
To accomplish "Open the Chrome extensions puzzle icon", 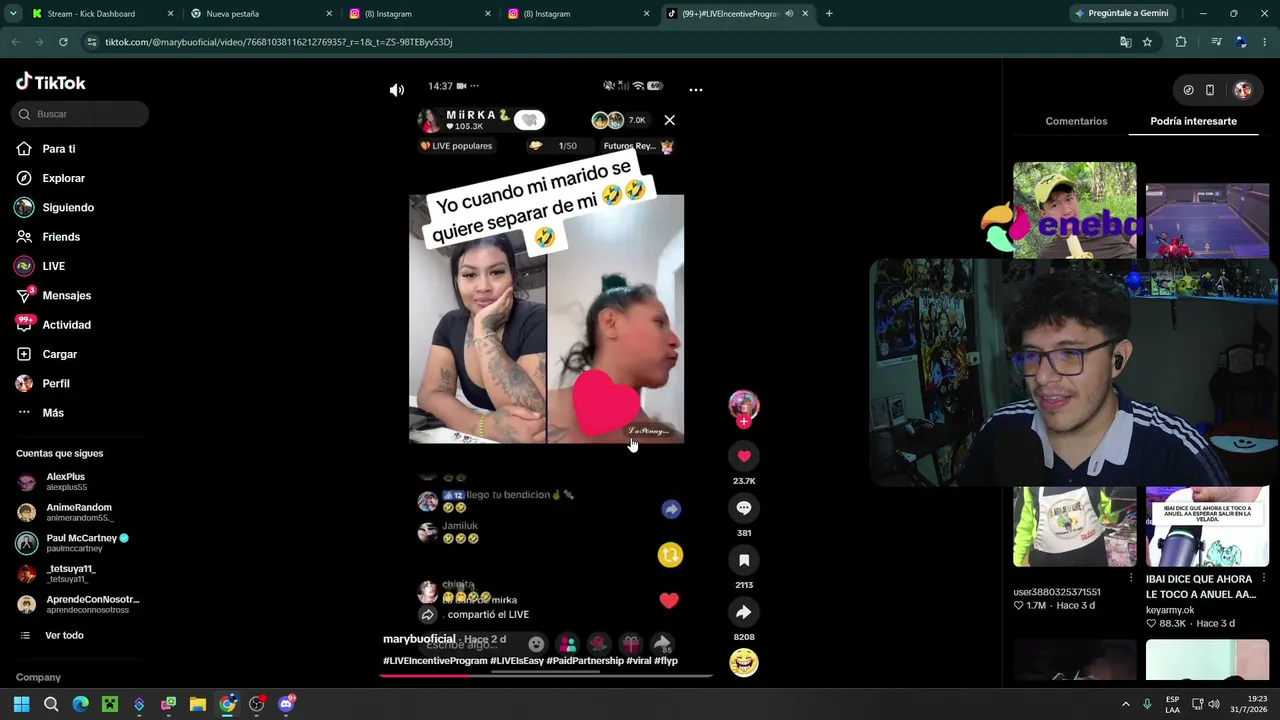I will (1181, 42).
